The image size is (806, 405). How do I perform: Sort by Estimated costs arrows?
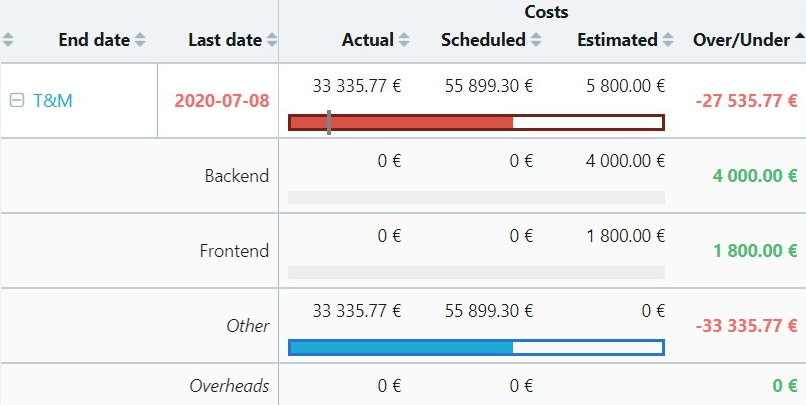[667, 40]
